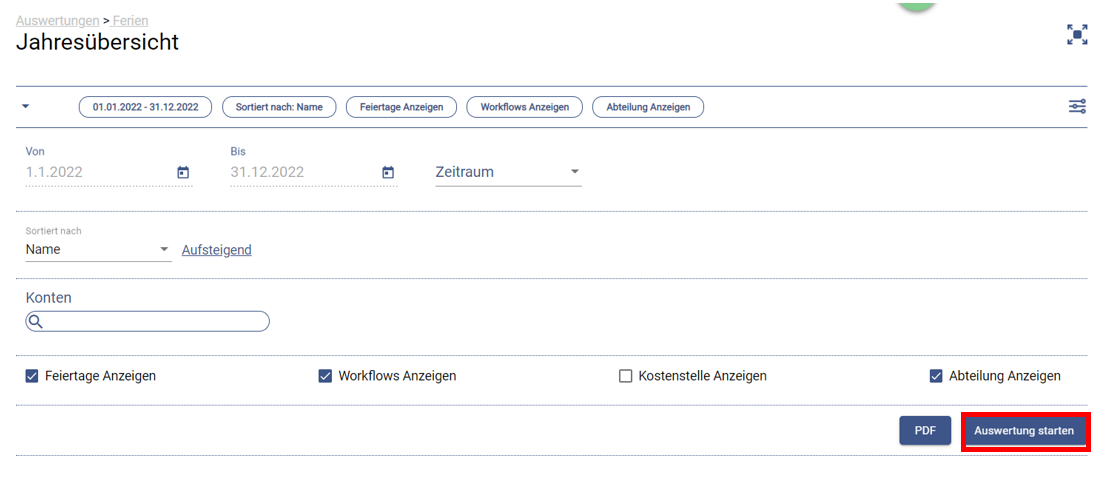1106x477 pixels.
Task: Click the Sortiert nach: Name chip
Action: [279, 107]
